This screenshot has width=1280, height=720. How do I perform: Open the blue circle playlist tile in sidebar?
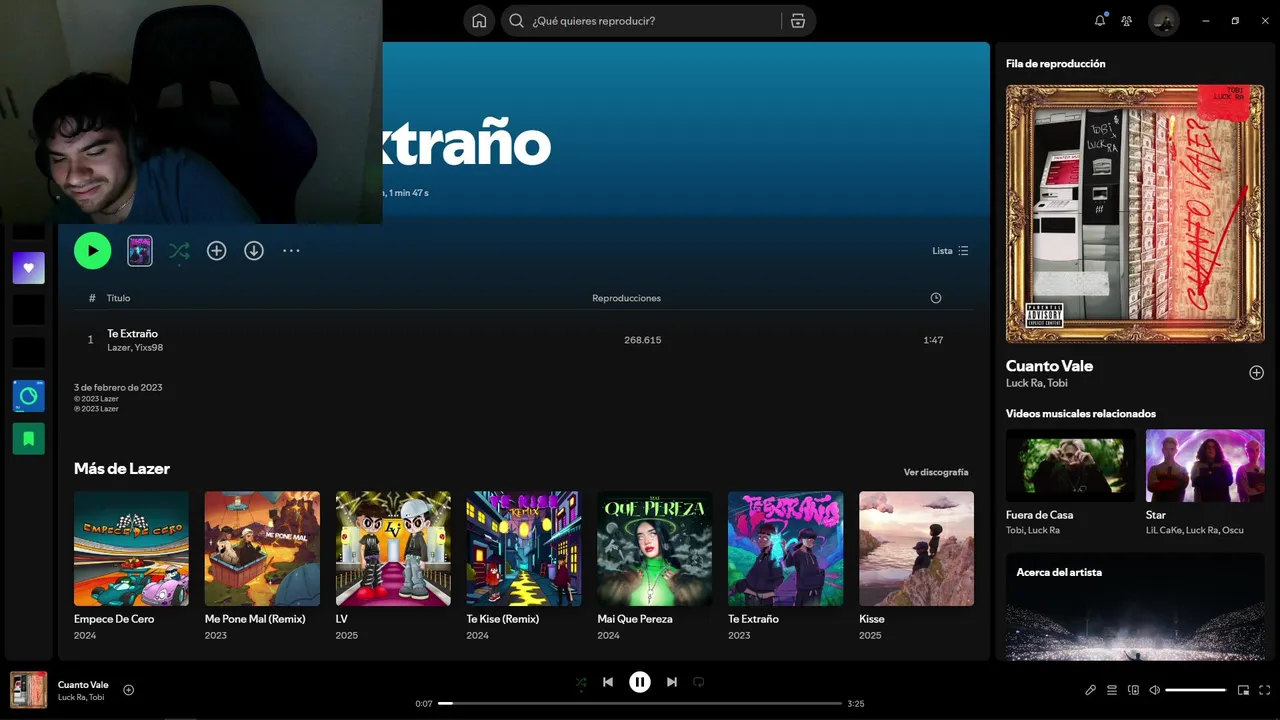click(x=29, y=396)
